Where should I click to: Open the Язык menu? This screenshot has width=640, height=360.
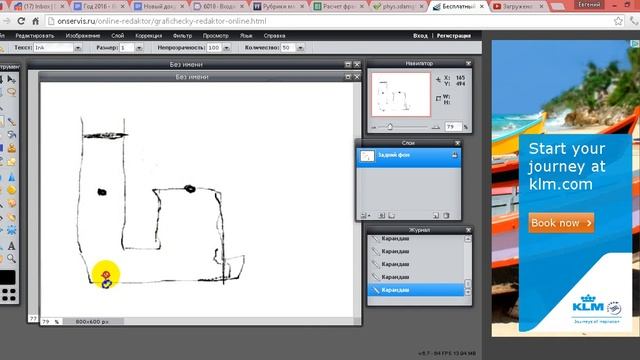tap(246, 36)
